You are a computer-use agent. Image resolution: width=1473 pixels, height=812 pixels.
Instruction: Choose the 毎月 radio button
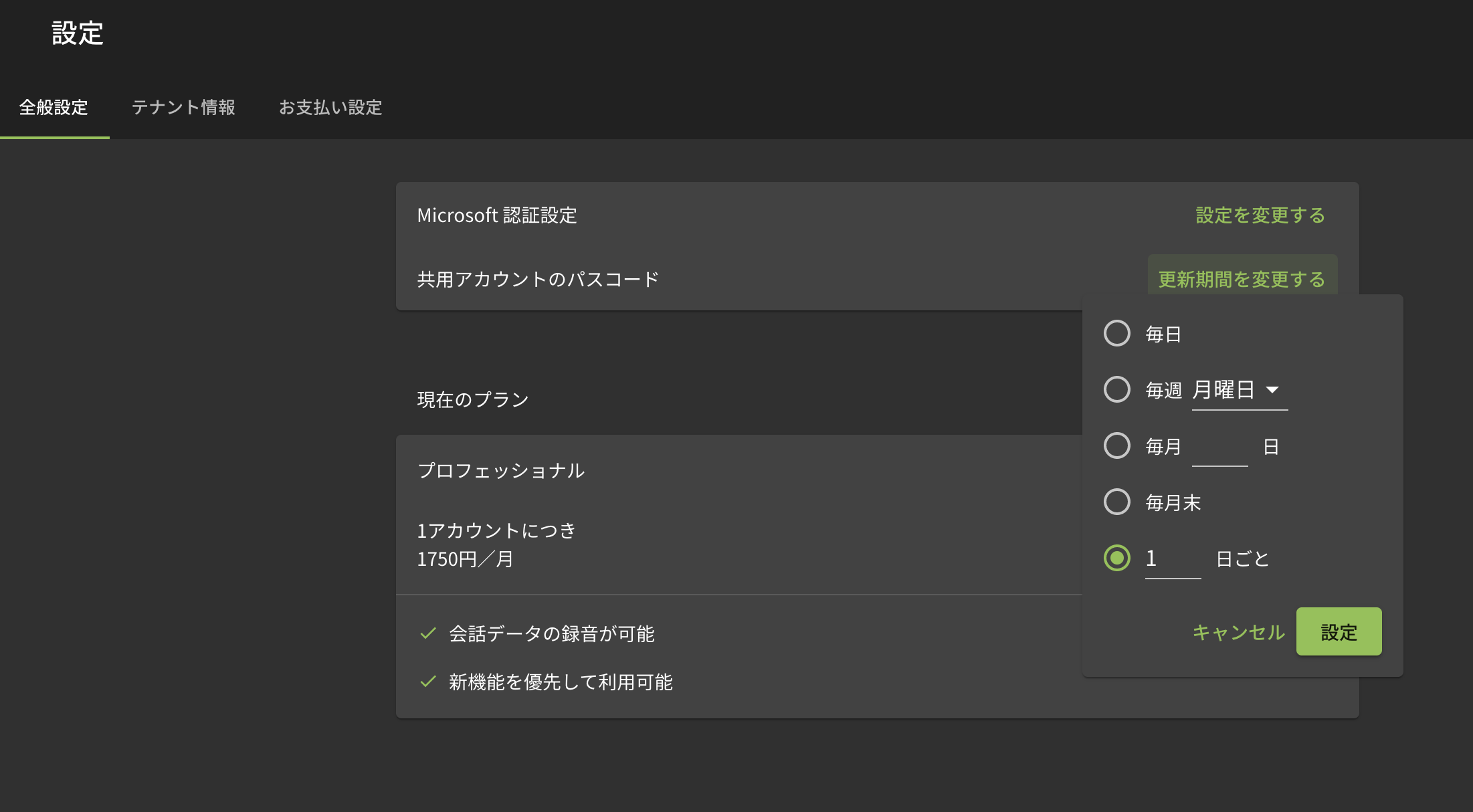click(1116, 445)
